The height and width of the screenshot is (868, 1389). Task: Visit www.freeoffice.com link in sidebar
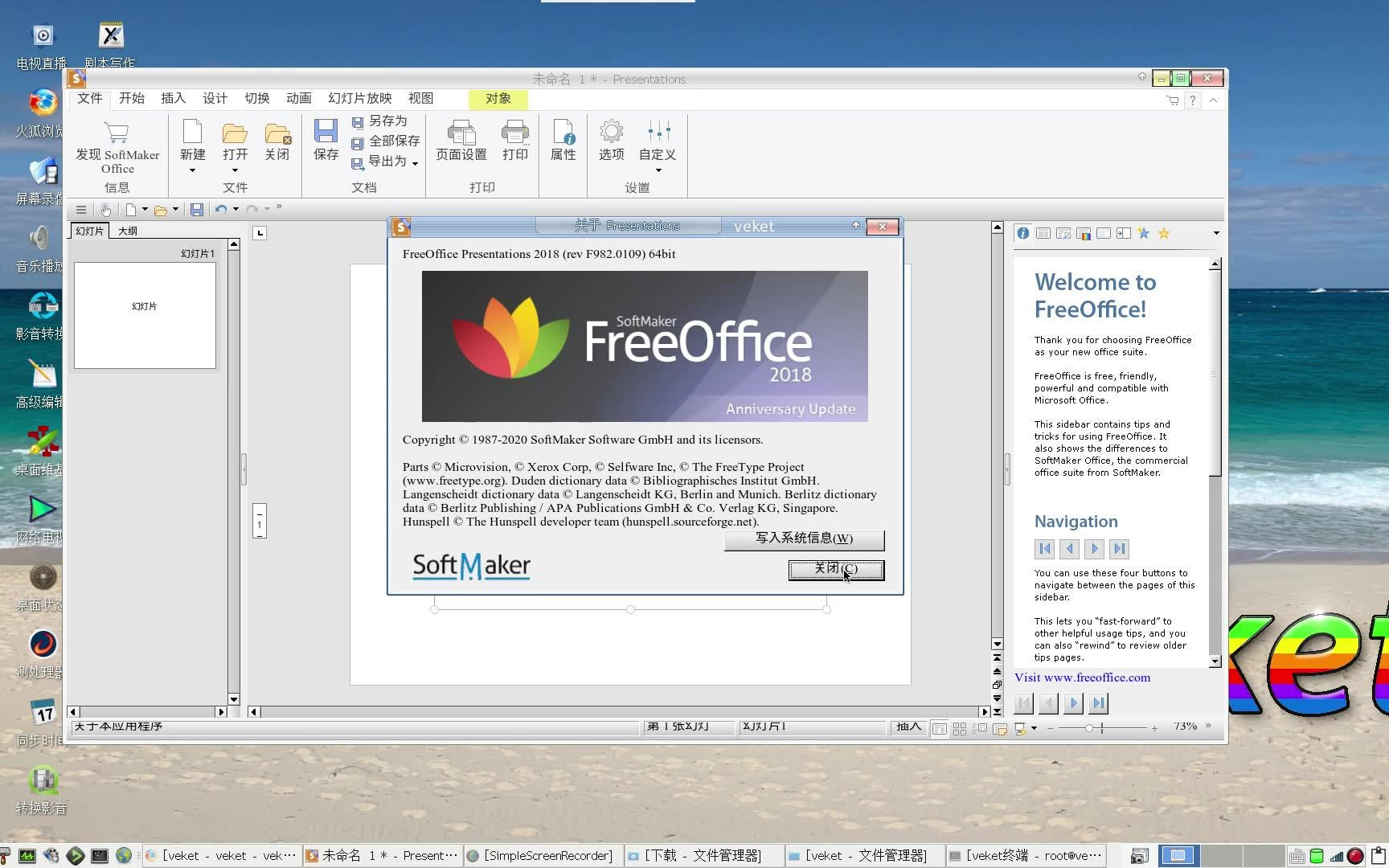pyautogui.click(x=1082, y=678)
